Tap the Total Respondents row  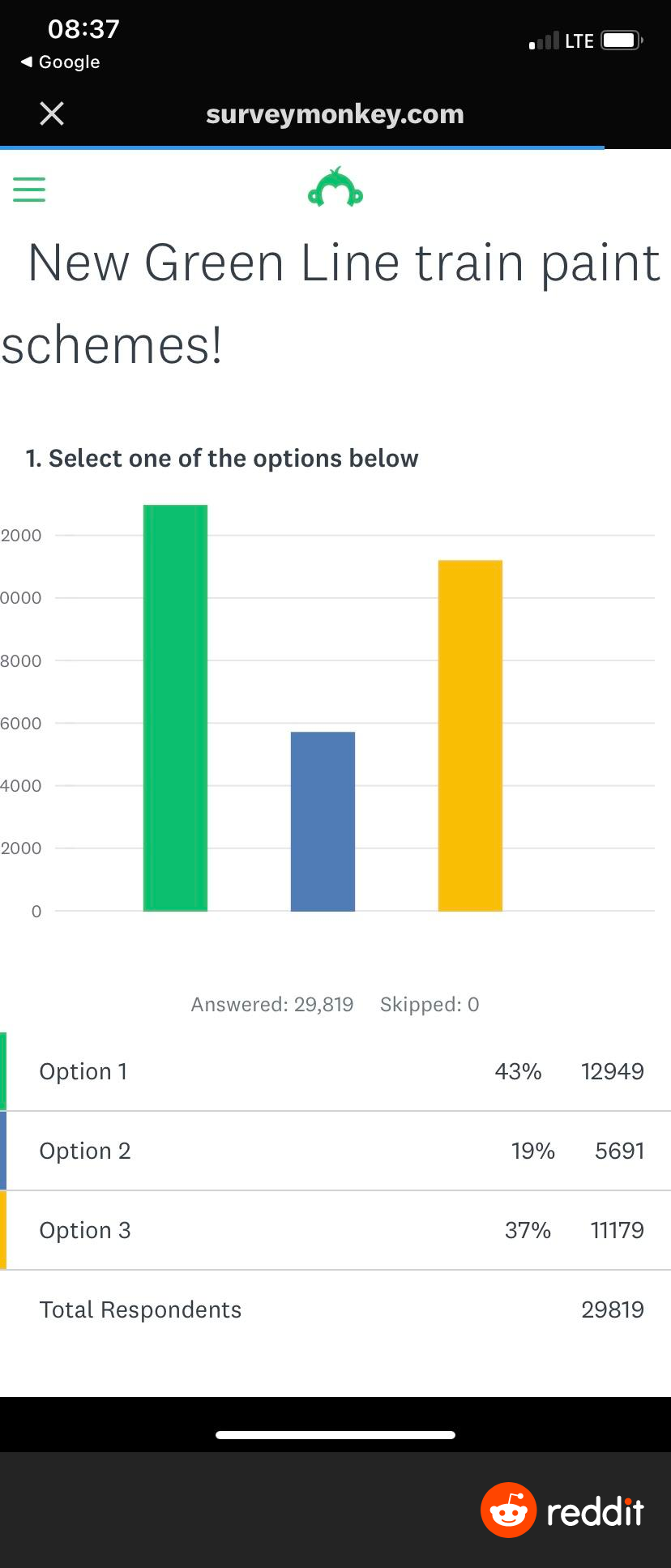pos(335,1310)
